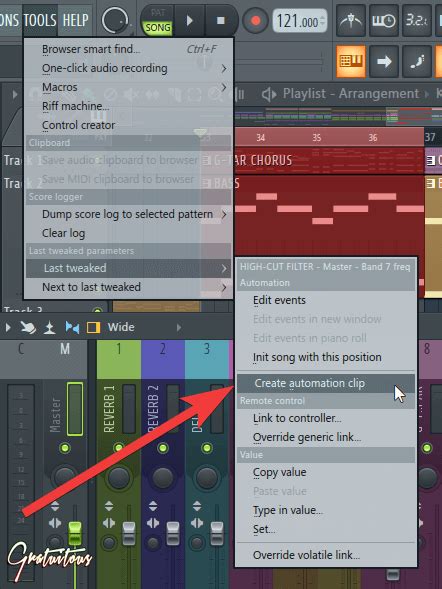Click the blue extra properties icon in the mixer toolbar

pos(72,328)
